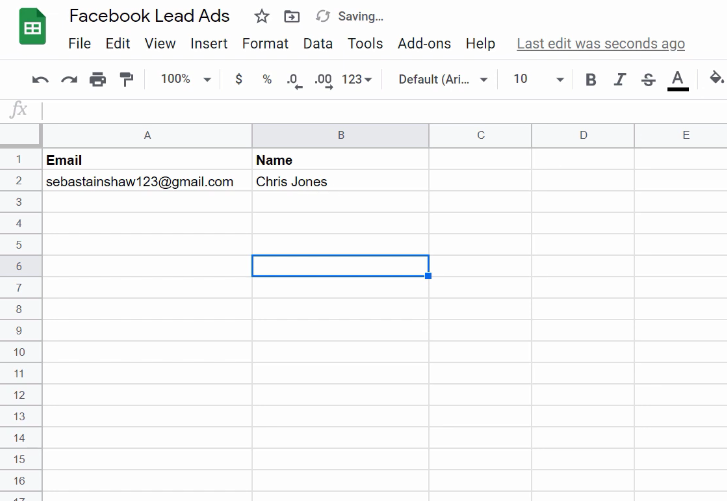Click into the formula bar
727x501 pixels.
click(384, 111)
